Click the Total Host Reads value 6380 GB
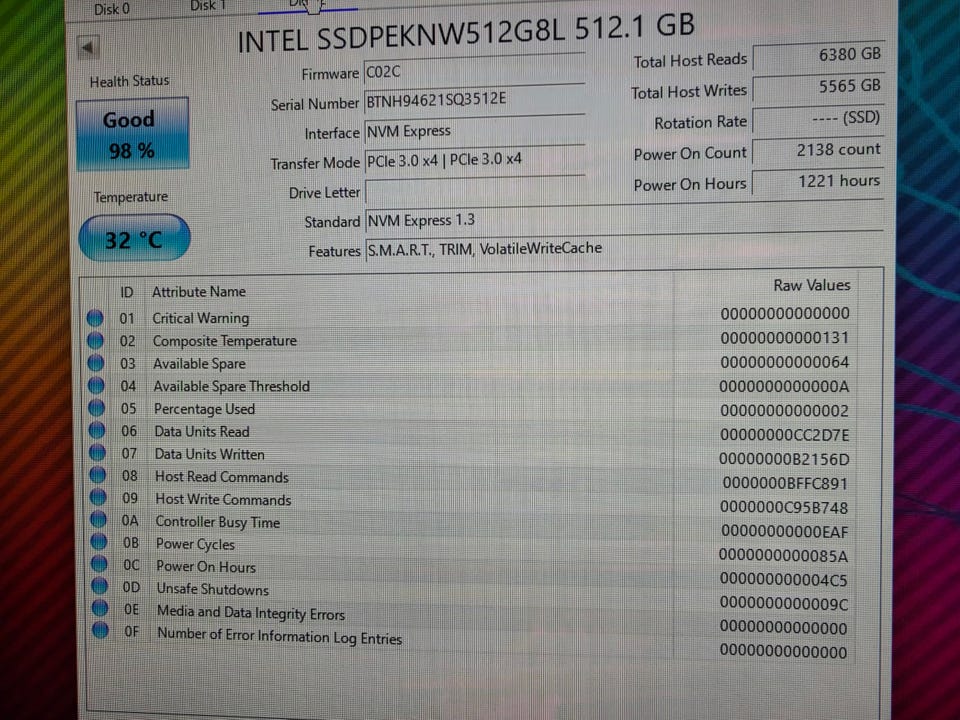960x720 pixels. 819,56
